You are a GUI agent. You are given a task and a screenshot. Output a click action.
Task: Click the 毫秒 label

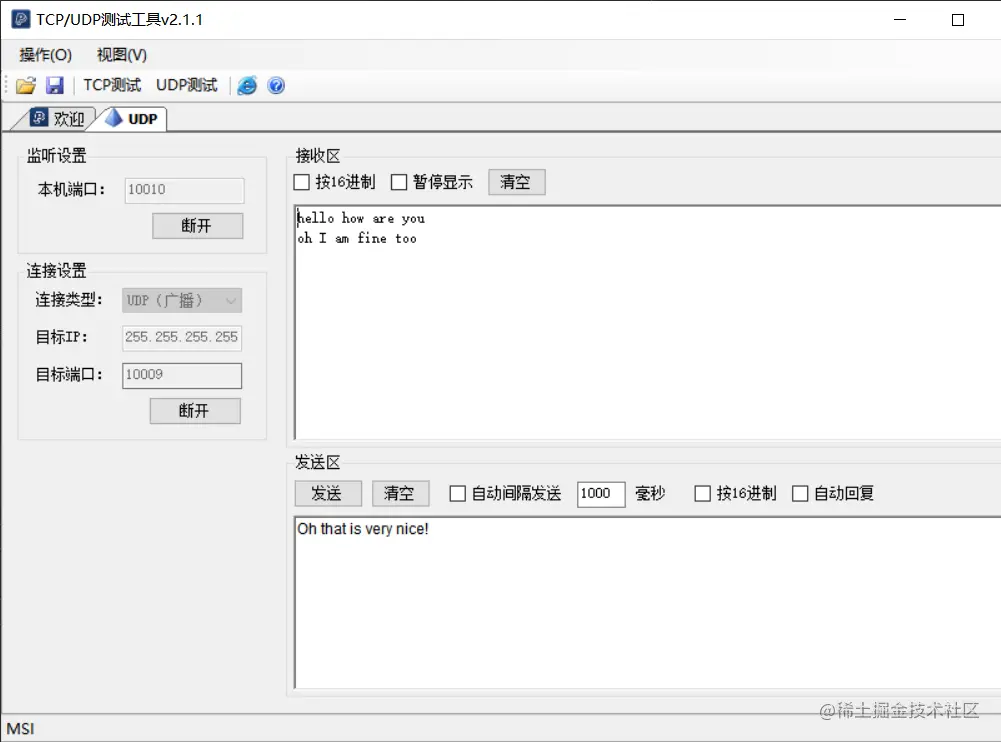650,493
